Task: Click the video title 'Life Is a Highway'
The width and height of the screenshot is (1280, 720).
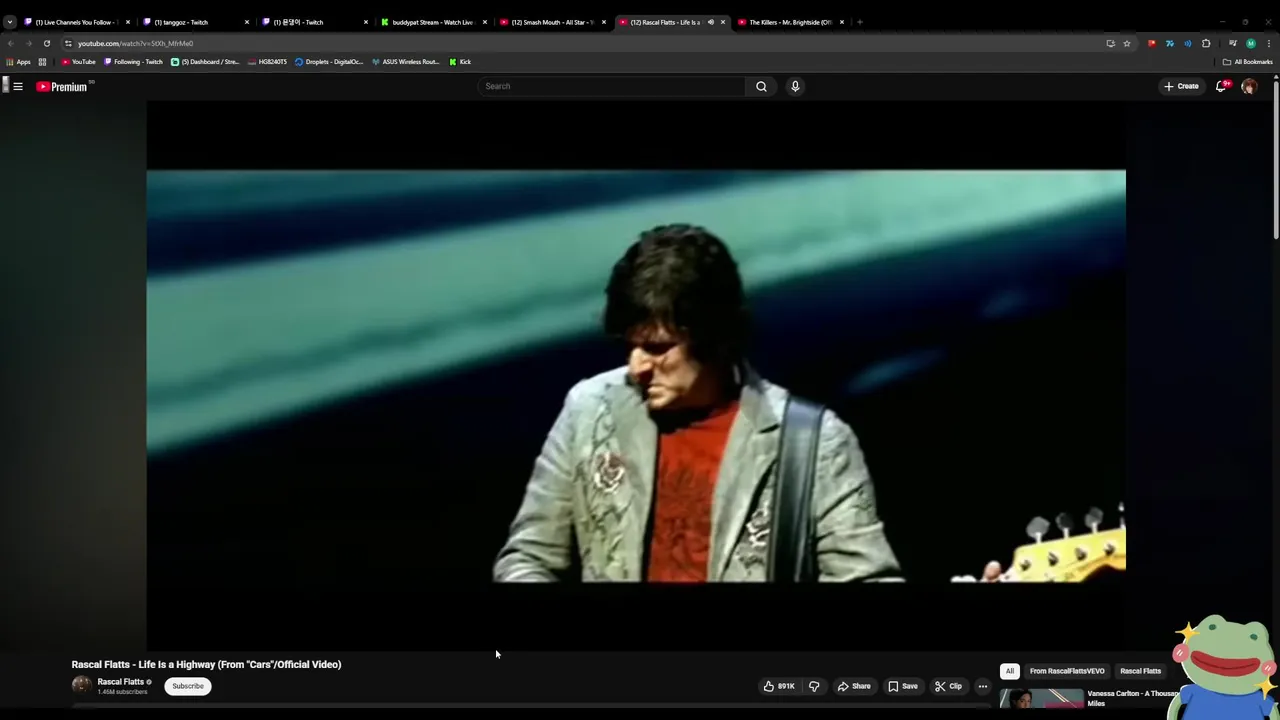Action: 206,664
